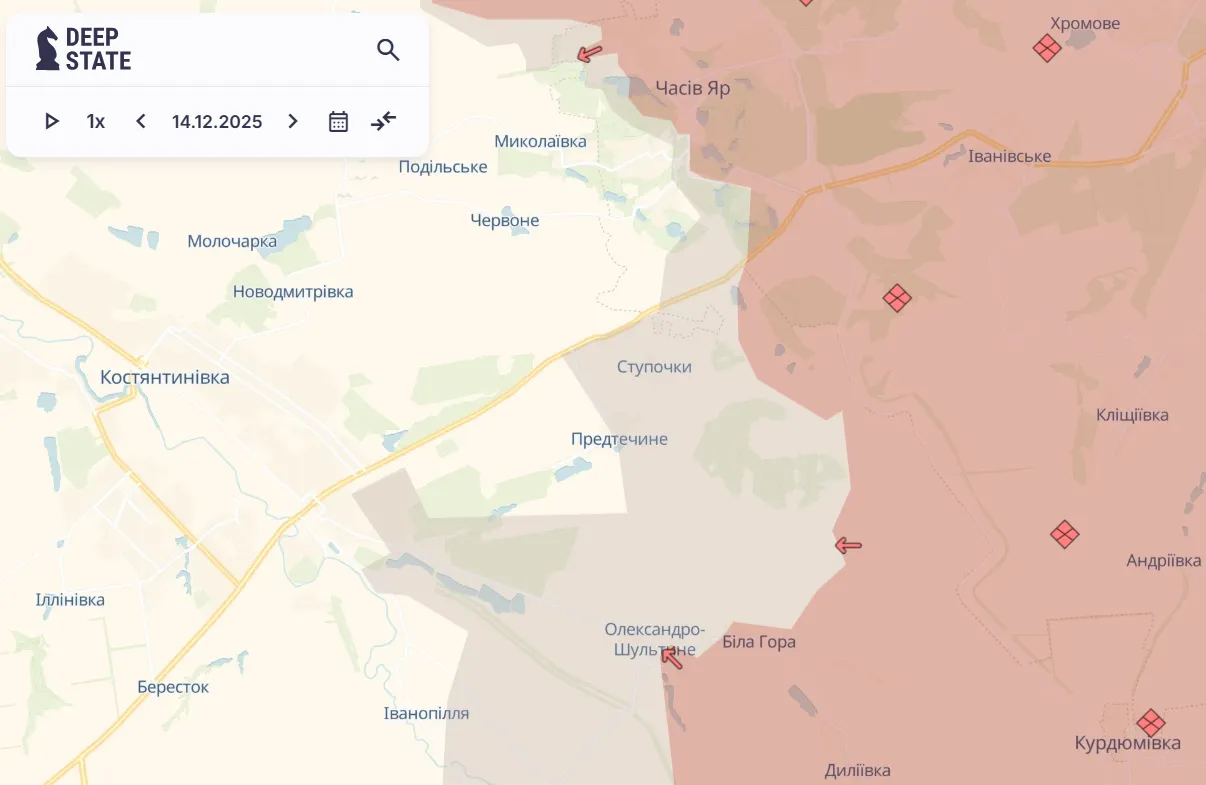Open the map search
This screenshot has width=1206, height=785.
388,49
